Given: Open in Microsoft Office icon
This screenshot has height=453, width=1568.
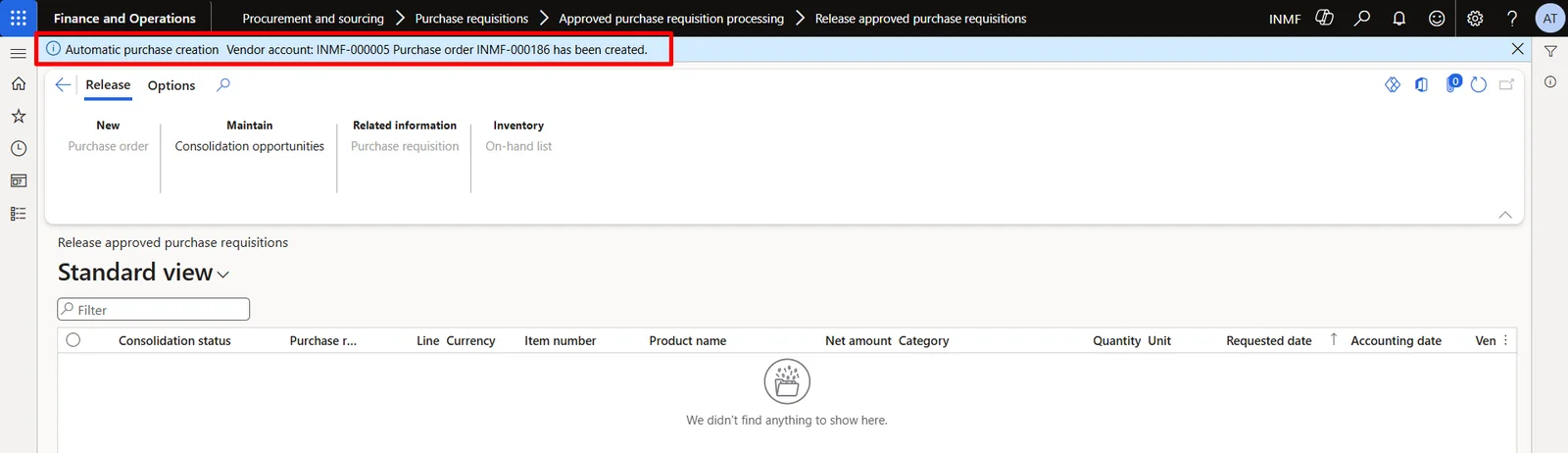Looking at the screenshot, I should point(1421,85).
